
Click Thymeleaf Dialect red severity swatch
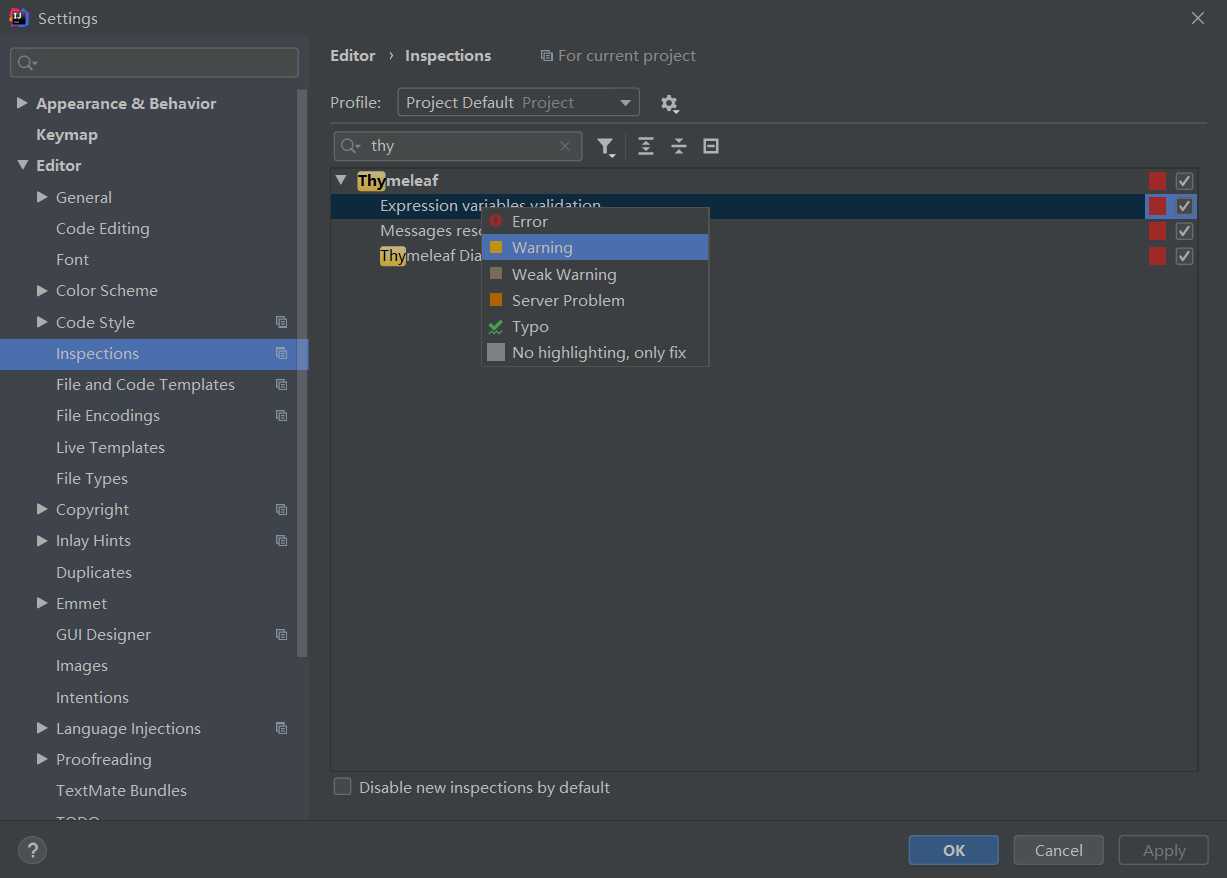coord(1157,256)
